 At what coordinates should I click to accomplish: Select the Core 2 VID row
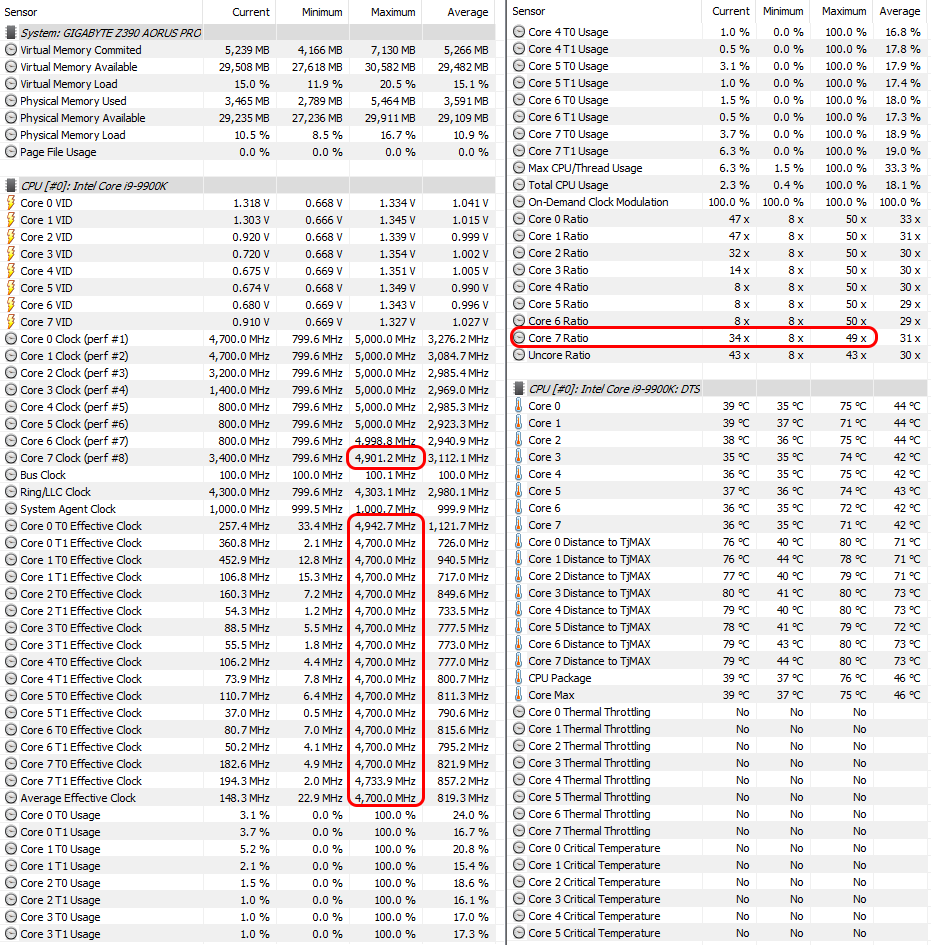[x=248, y=237]
